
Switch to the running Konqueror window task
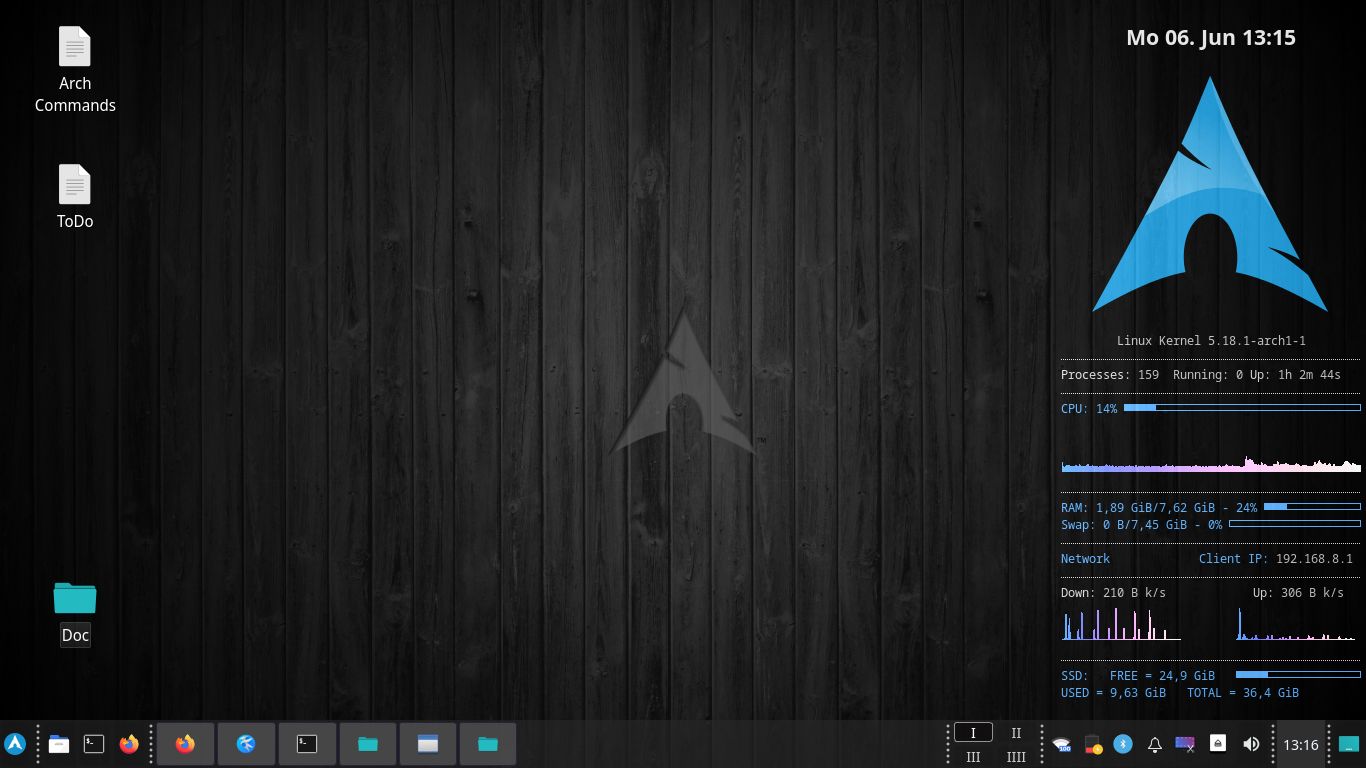tap(246, 744)
